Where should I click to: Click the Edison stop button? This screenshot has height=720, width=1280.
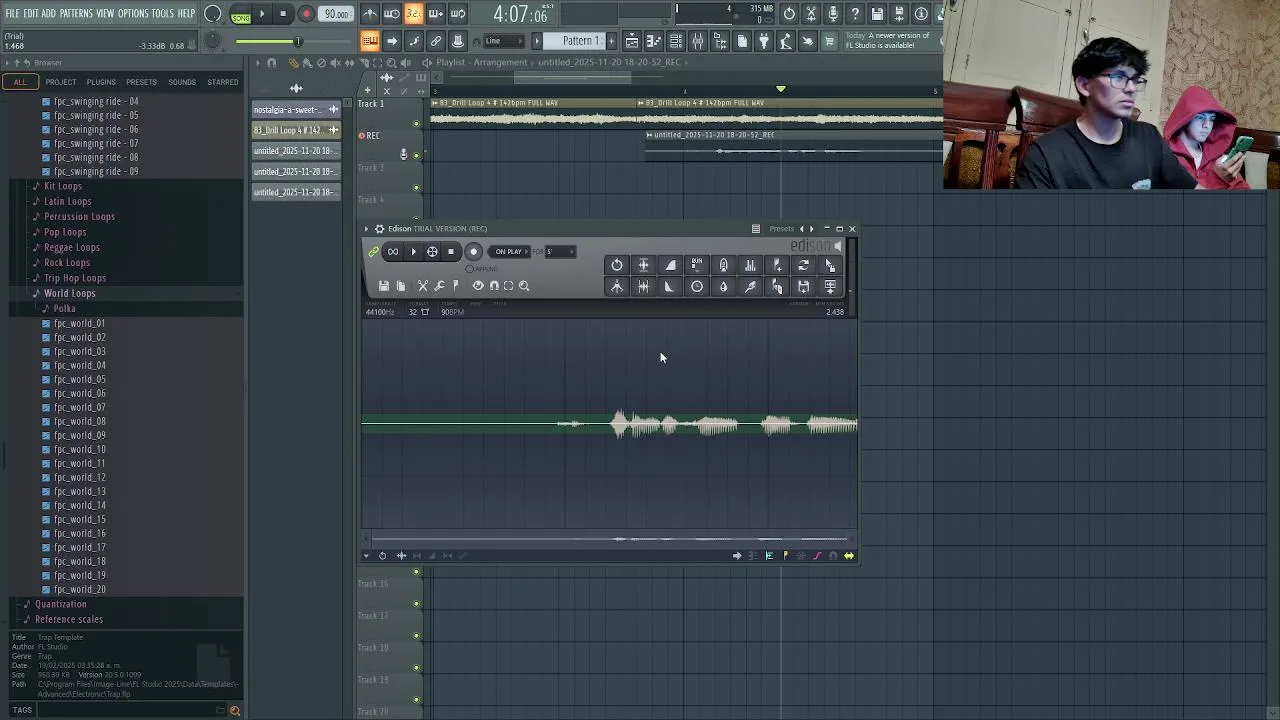coord(451,252)
